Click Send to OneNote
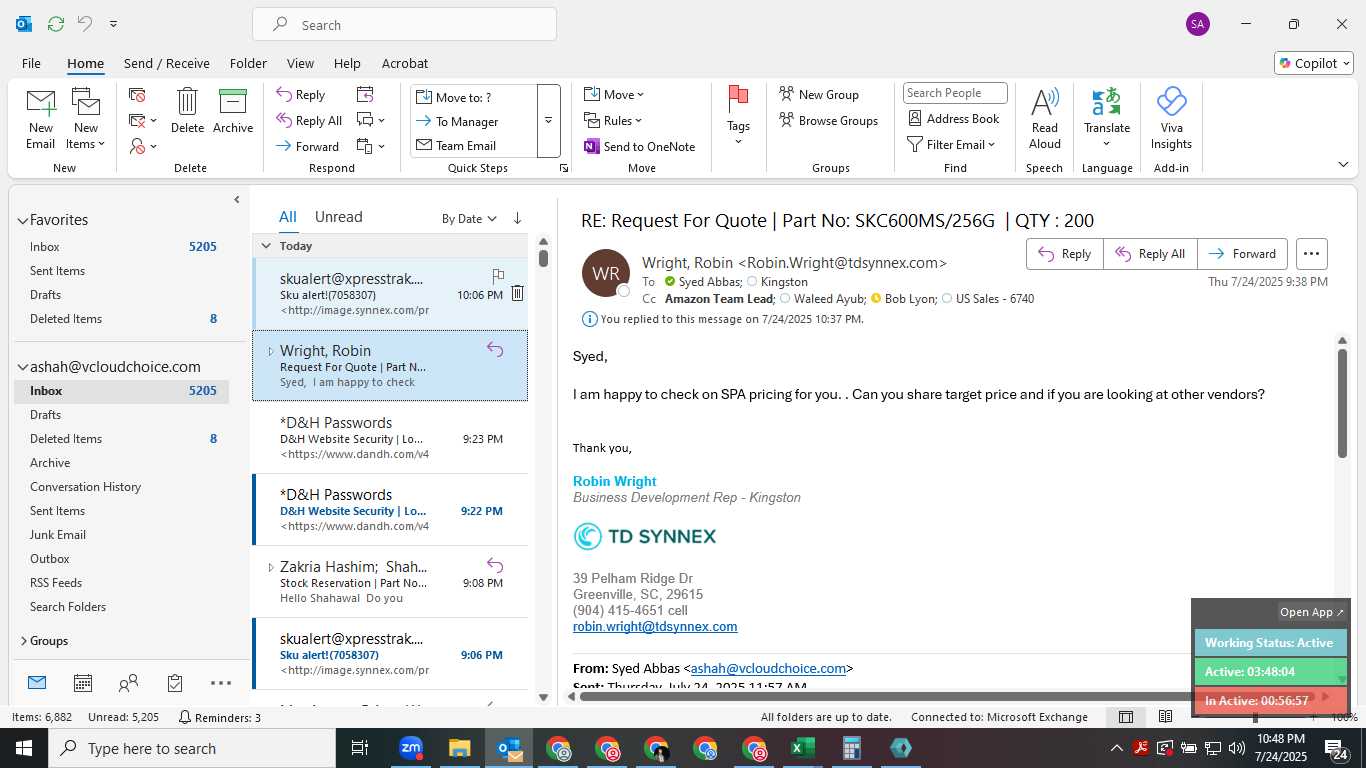This screenshot has width=1366, height=768. (640, 146)
